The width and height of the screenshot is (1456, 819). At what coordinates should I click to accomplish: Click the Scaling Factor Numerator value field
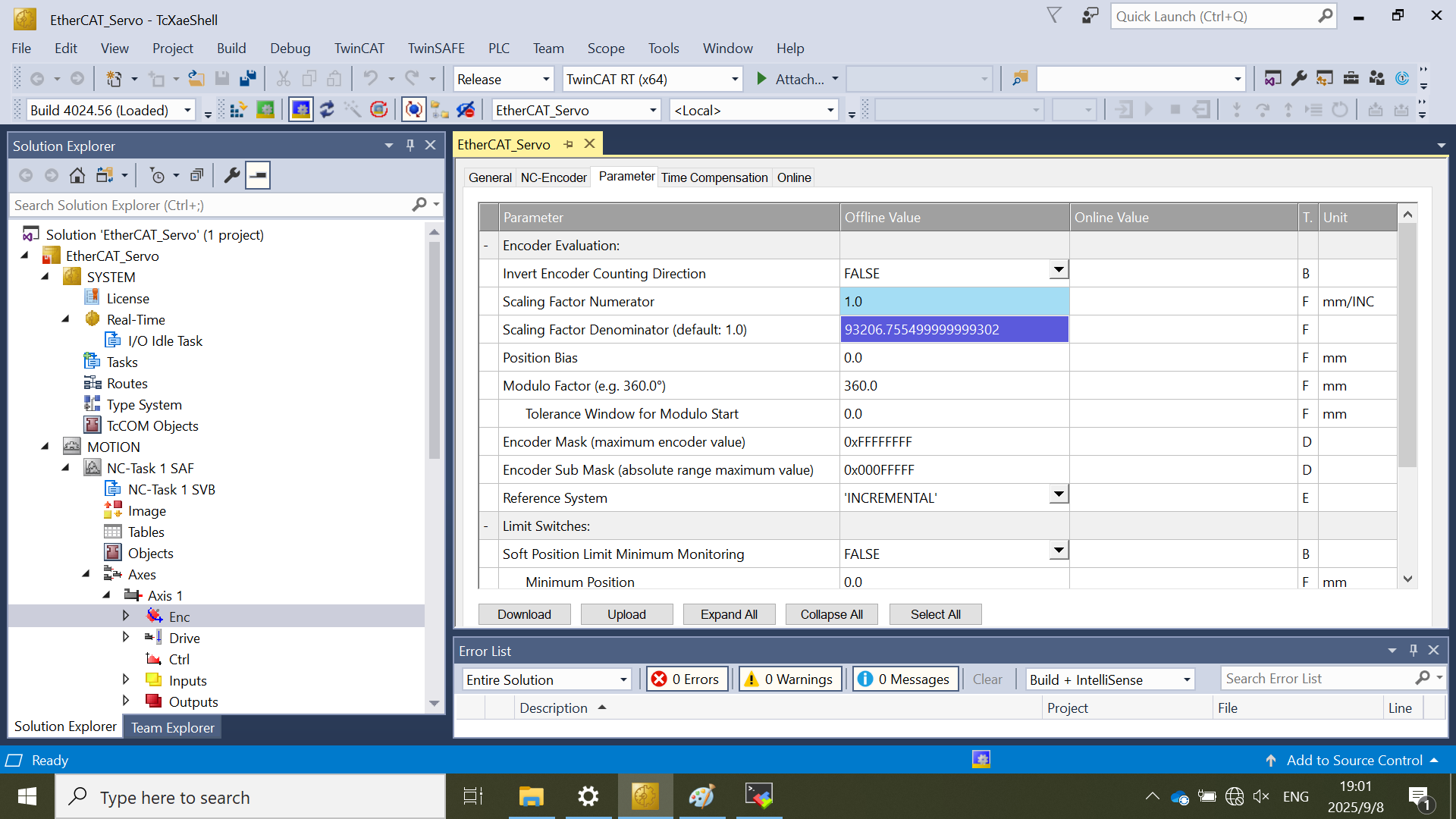coord(954,302)
